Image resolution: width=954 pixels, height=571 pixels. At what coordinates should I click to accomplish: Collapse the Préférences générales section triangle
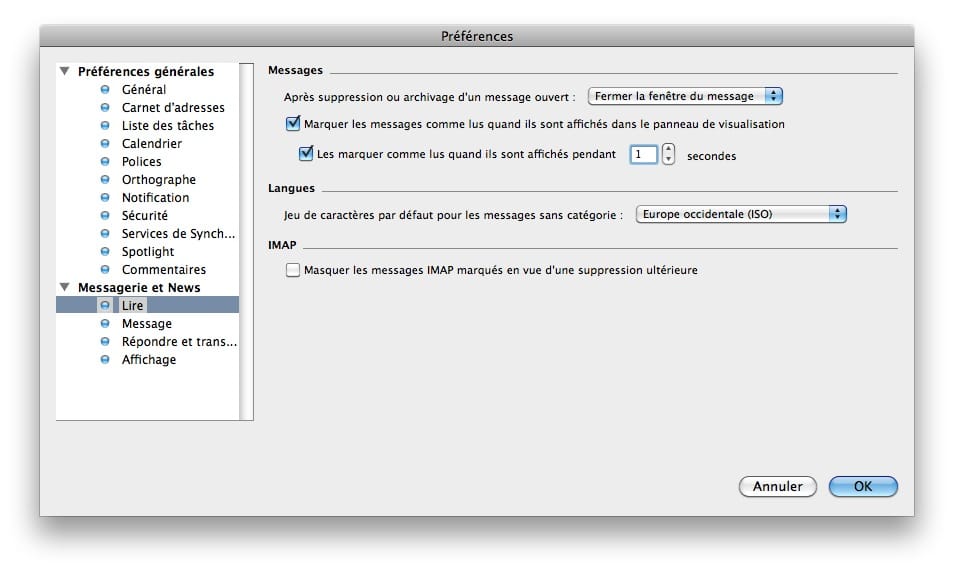[64, 71]
